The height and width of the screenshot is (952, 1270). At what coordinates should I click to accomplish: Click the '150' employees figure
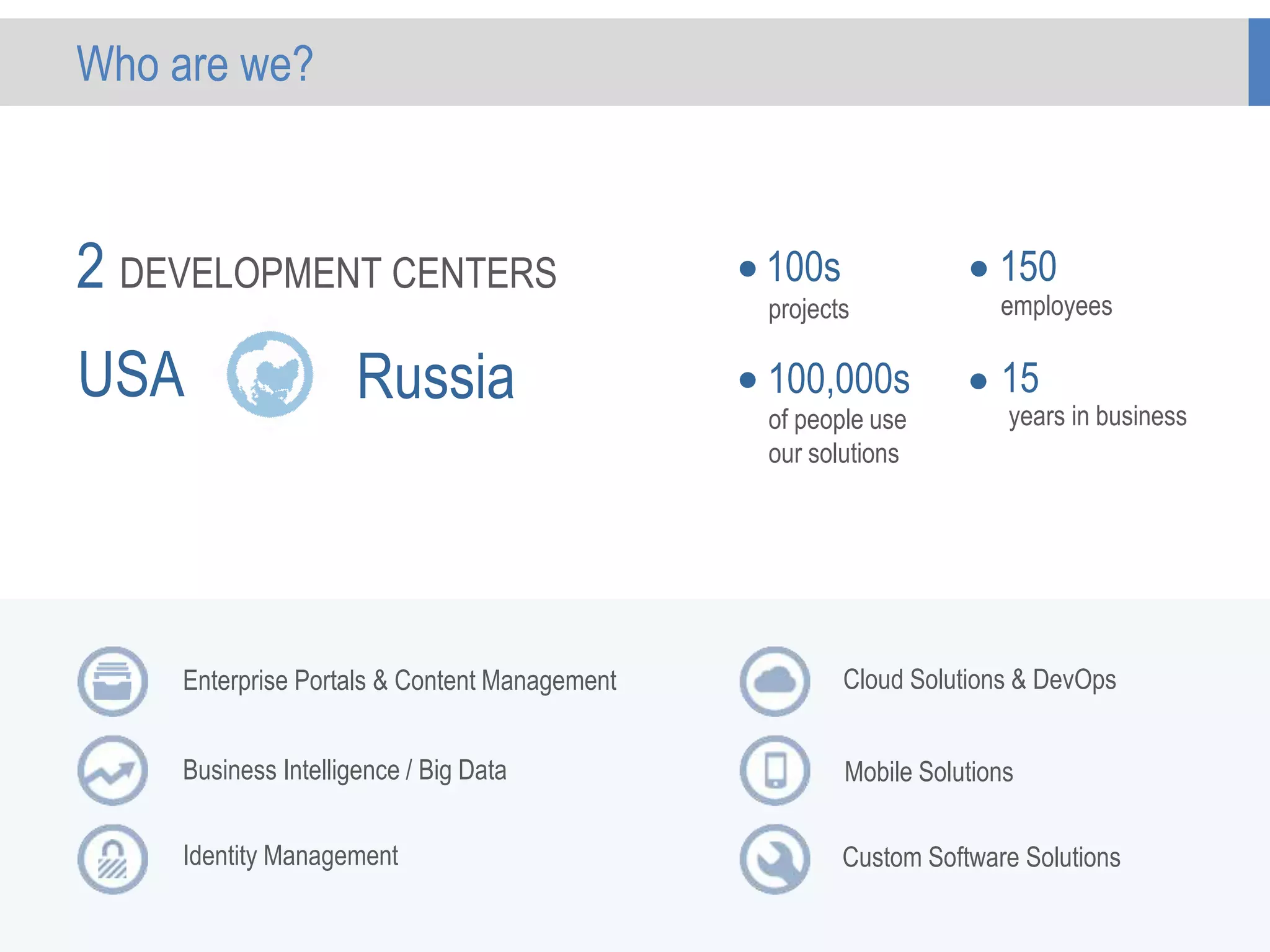tap(1029, 267)
